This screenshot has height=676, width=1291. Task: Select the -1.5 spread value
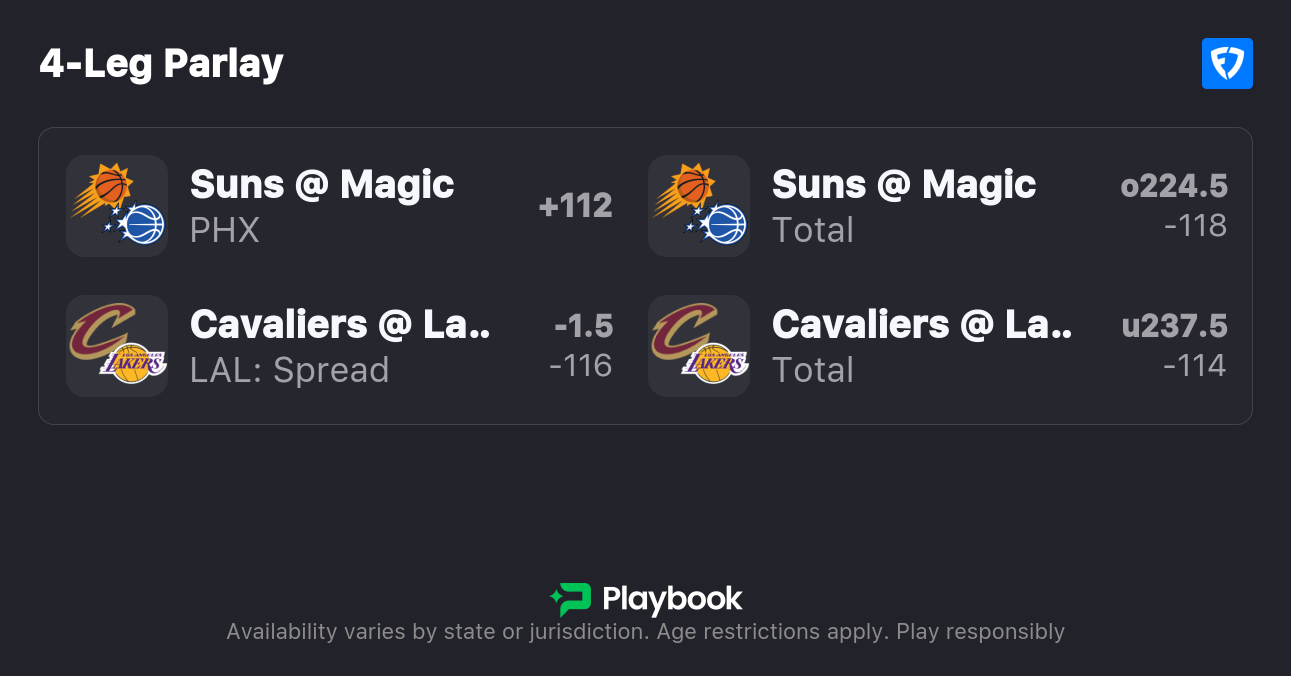(583, 326)
